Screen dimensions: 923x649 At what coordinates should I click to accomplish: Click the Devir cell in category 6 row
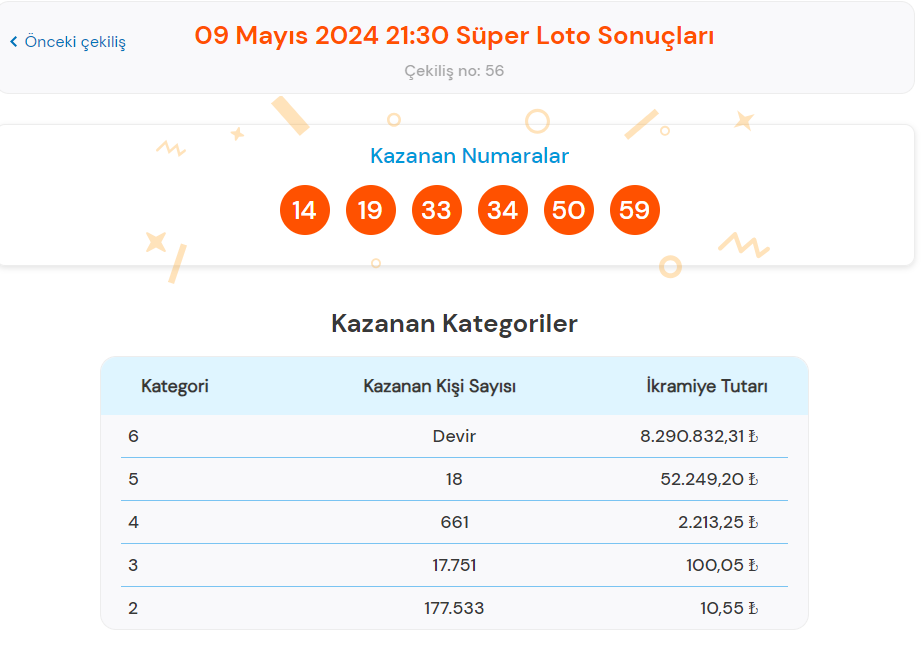point(454,437)
